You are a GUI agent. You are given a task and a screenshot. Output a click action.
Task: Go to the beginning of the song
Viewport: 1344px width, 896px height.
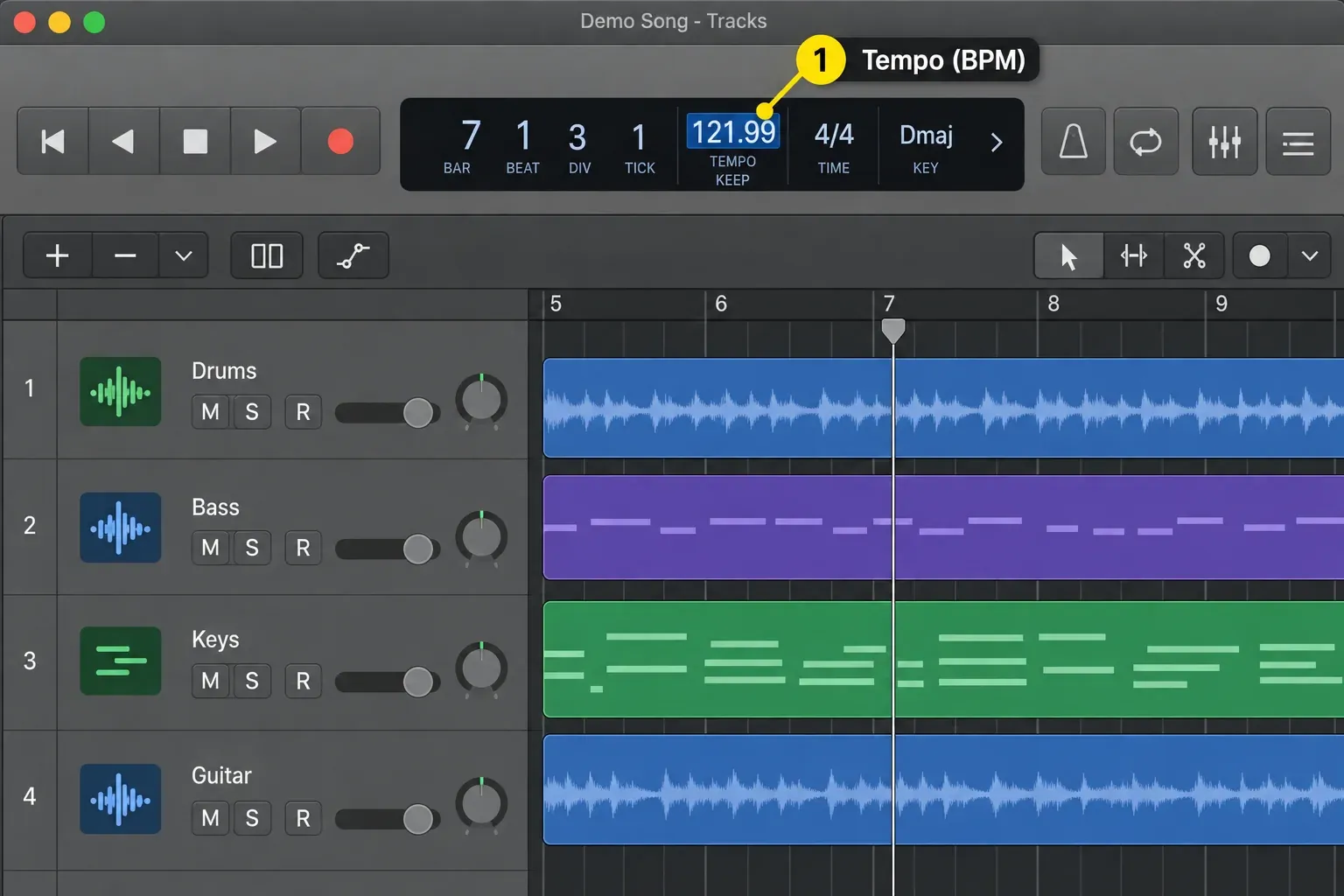click(x=53, y=141)
